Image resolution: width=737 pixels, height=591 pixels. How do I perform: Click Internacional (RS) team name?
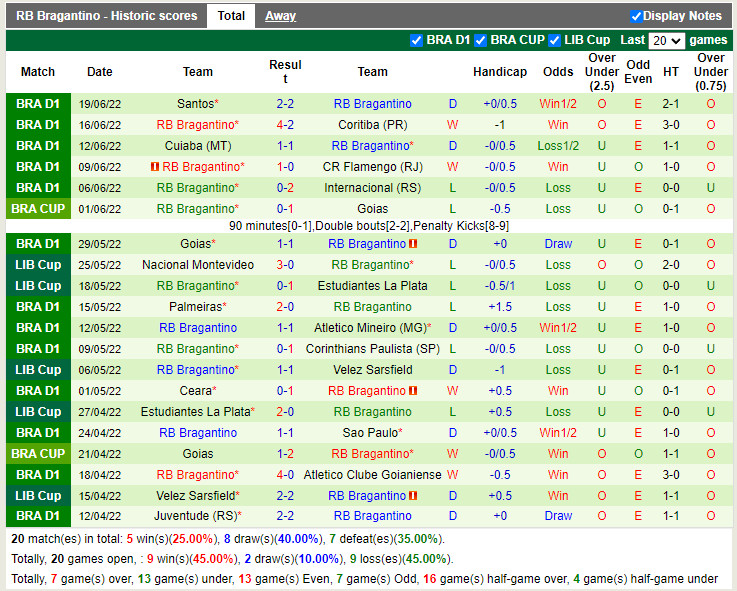coord(373,188)
